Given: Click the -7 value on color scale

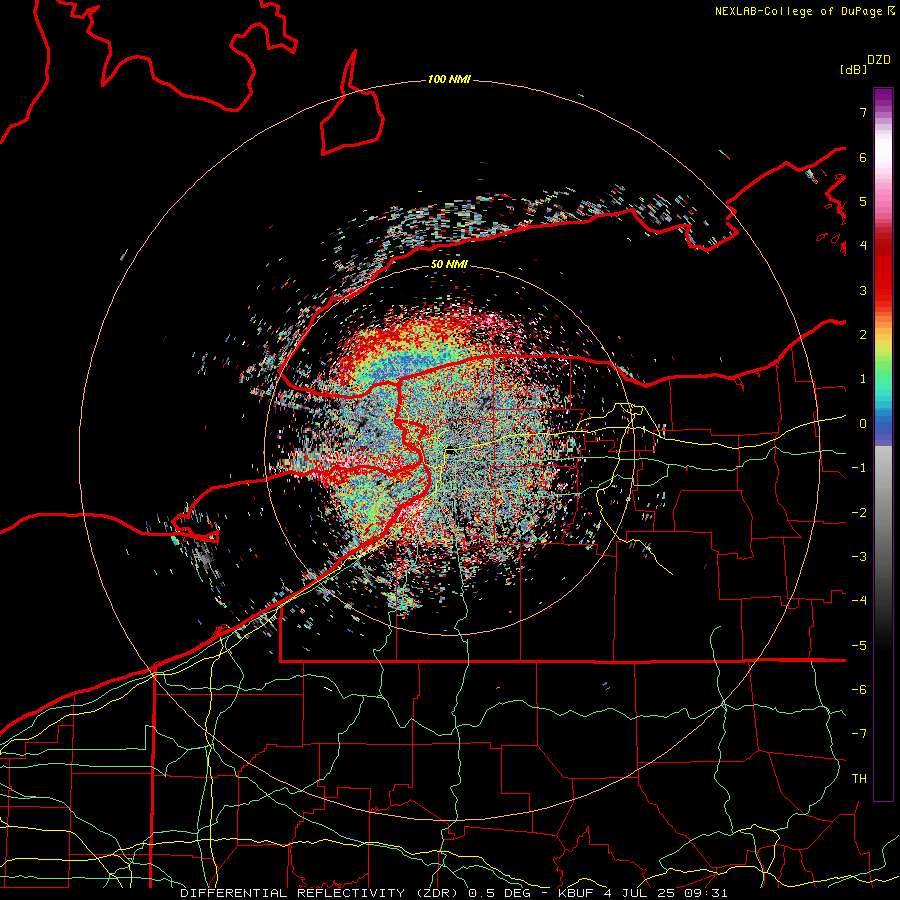Looking at the screenshot, I should tap(859, 734).
